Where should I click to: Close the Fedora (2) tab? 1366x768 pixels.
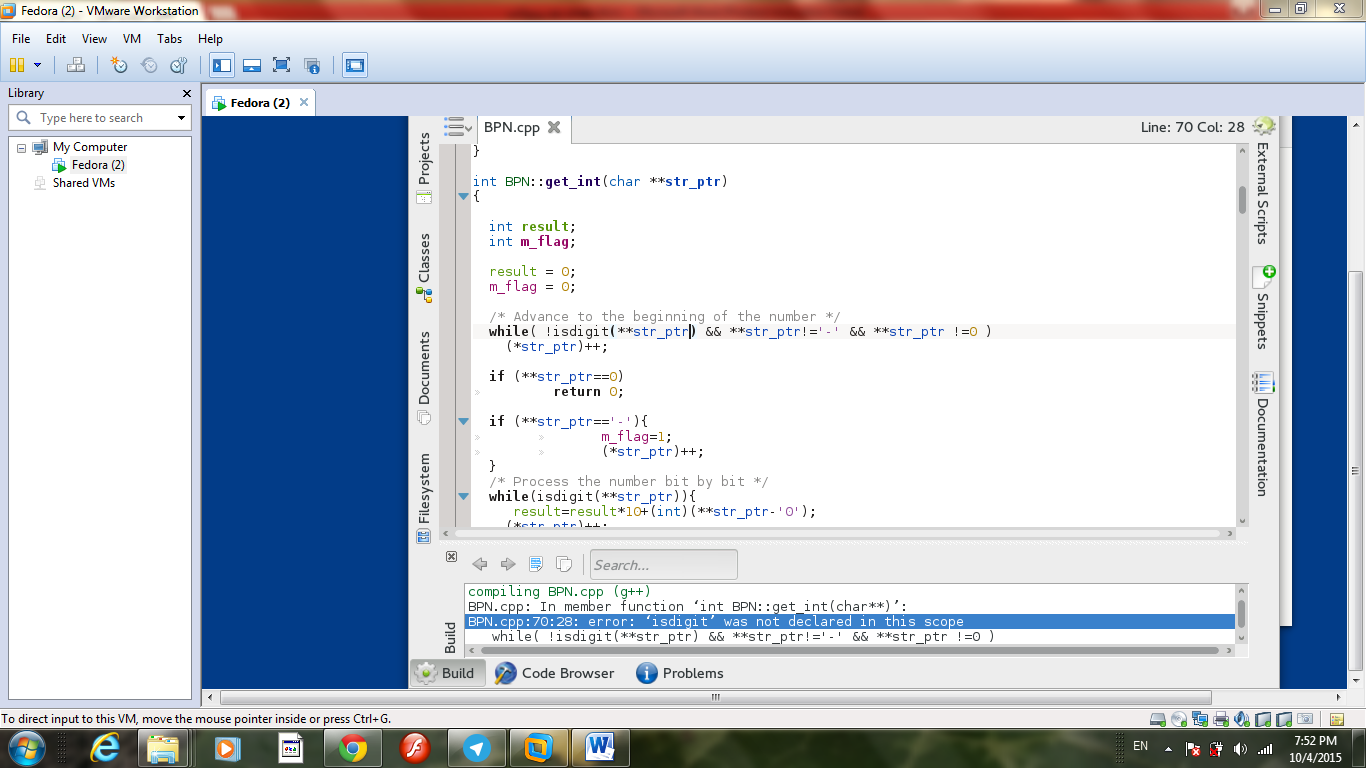tap(305, 102)
